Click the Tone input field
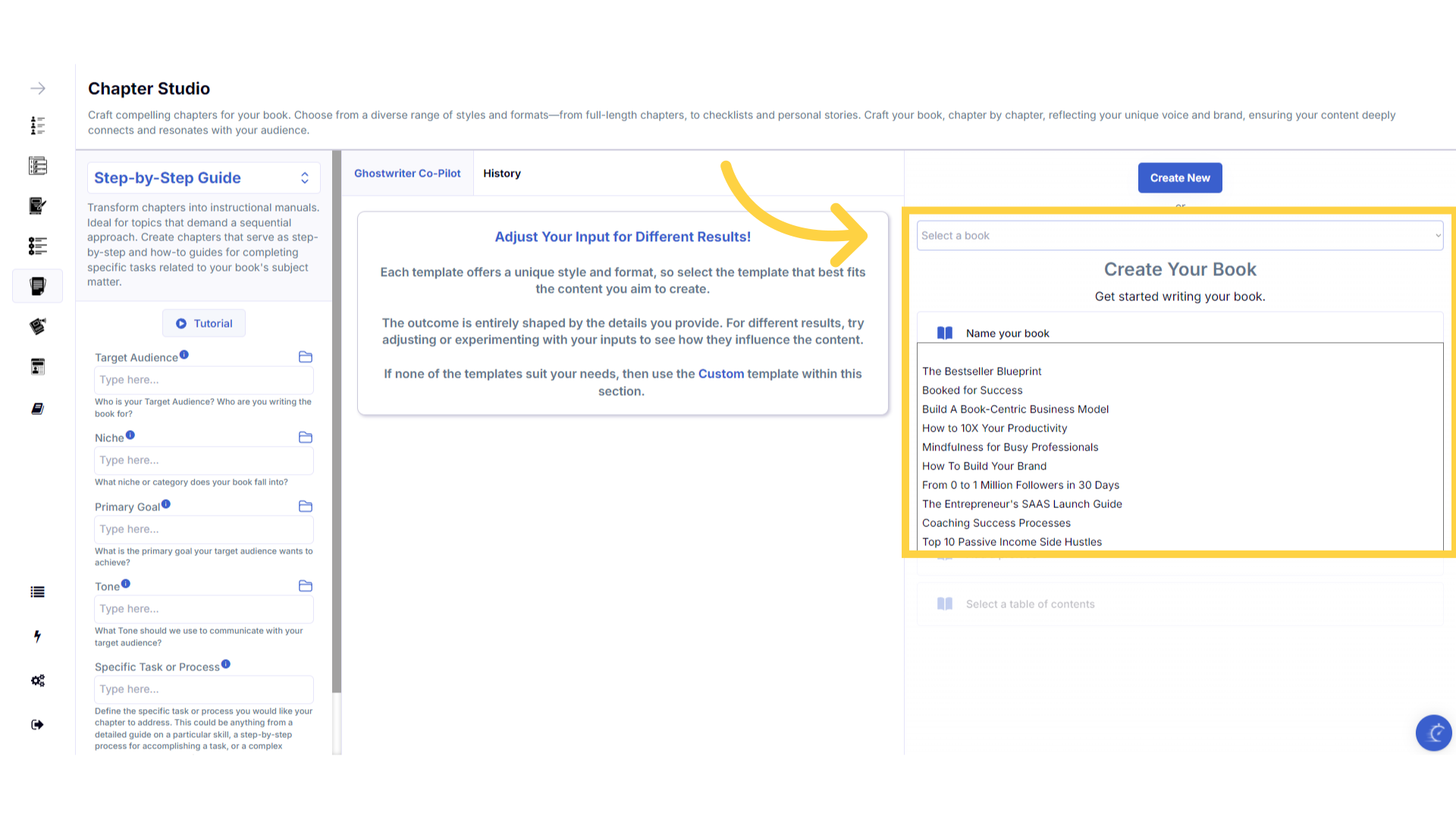This screenshot has height=819, width=1456. click(x=203, y=609)
